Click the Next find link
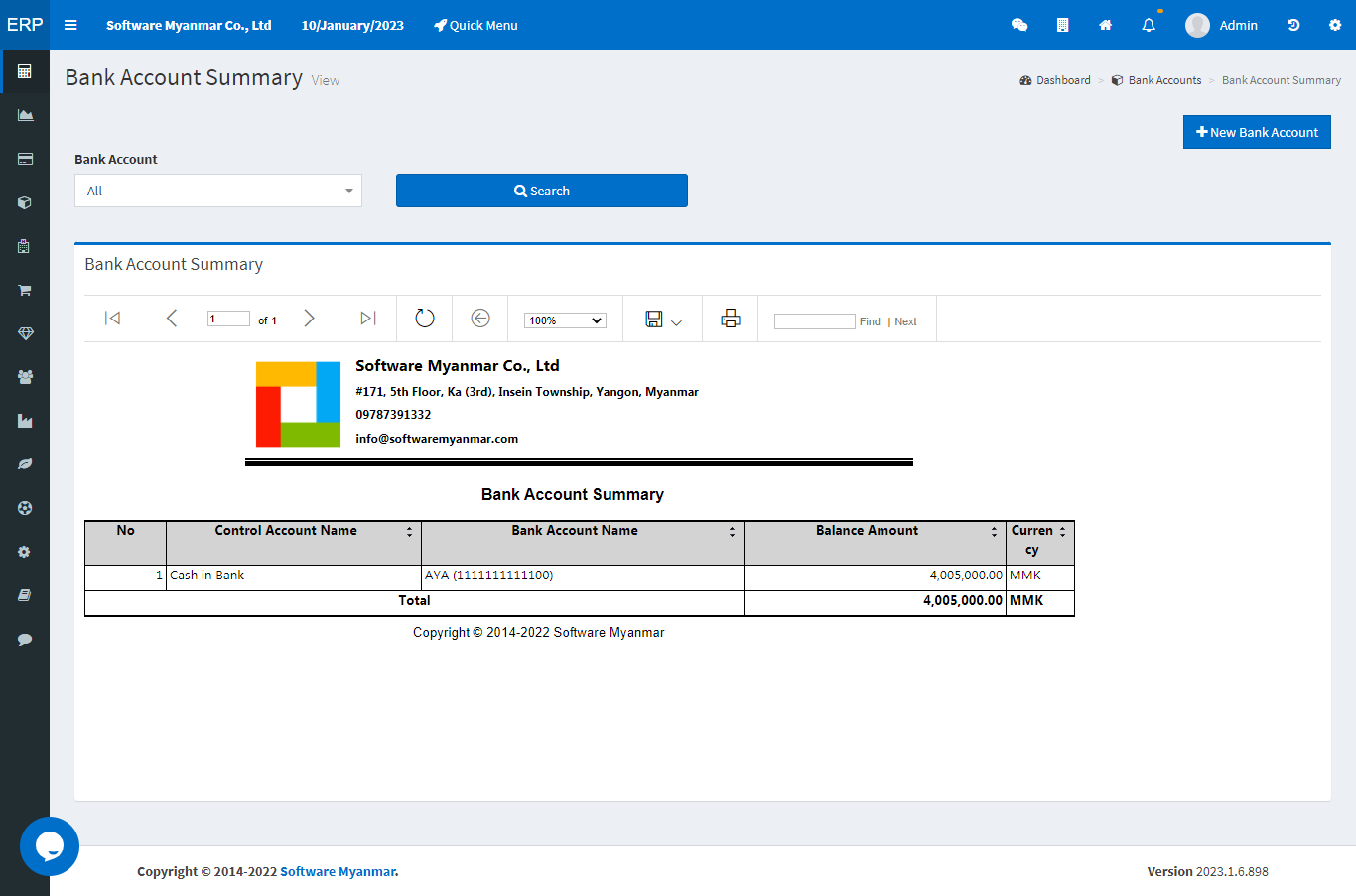Image resolution: width=1356 pixels, height=896 pixels. [905, 321]
